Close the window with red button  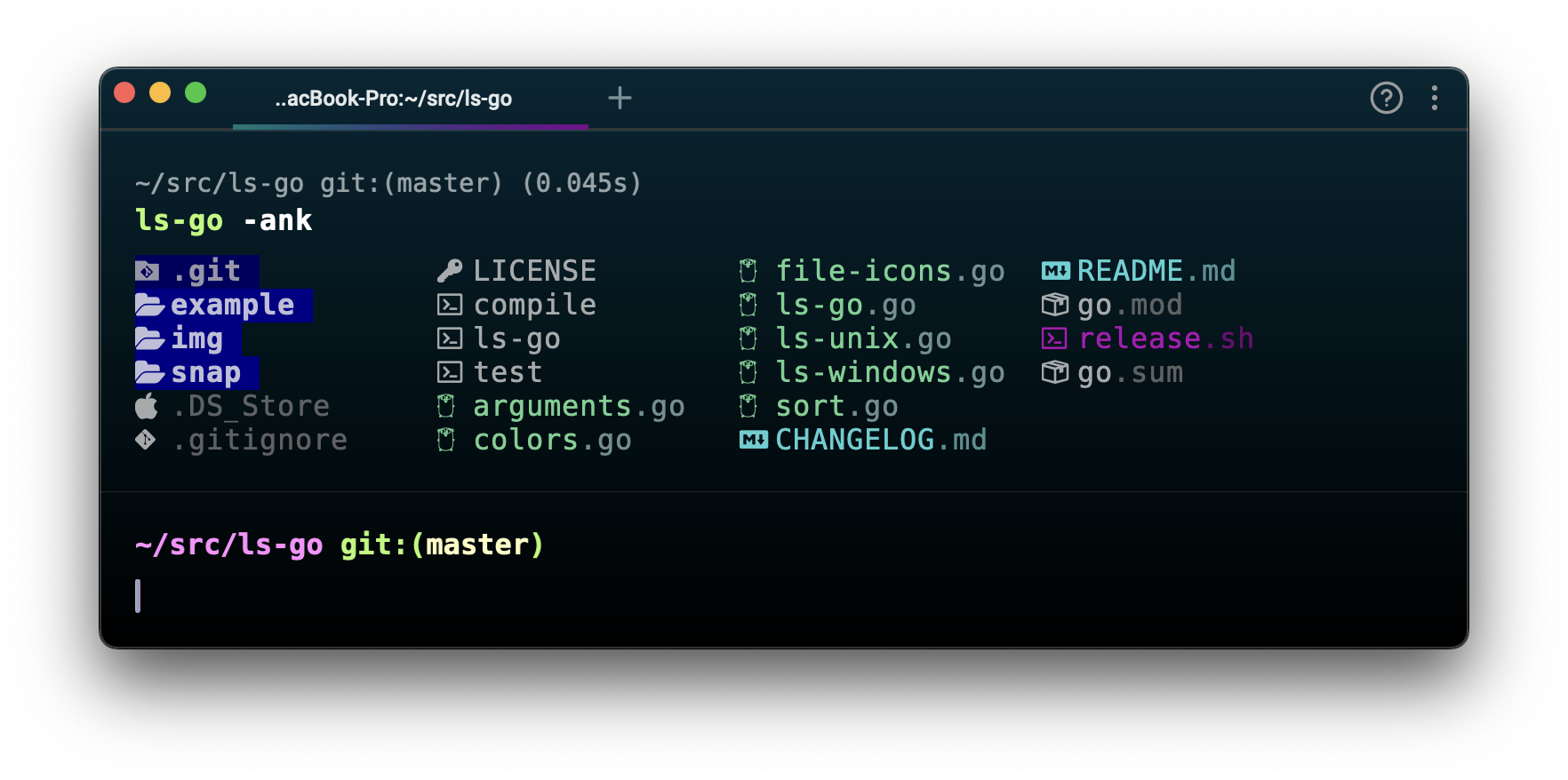pos(125,92)
